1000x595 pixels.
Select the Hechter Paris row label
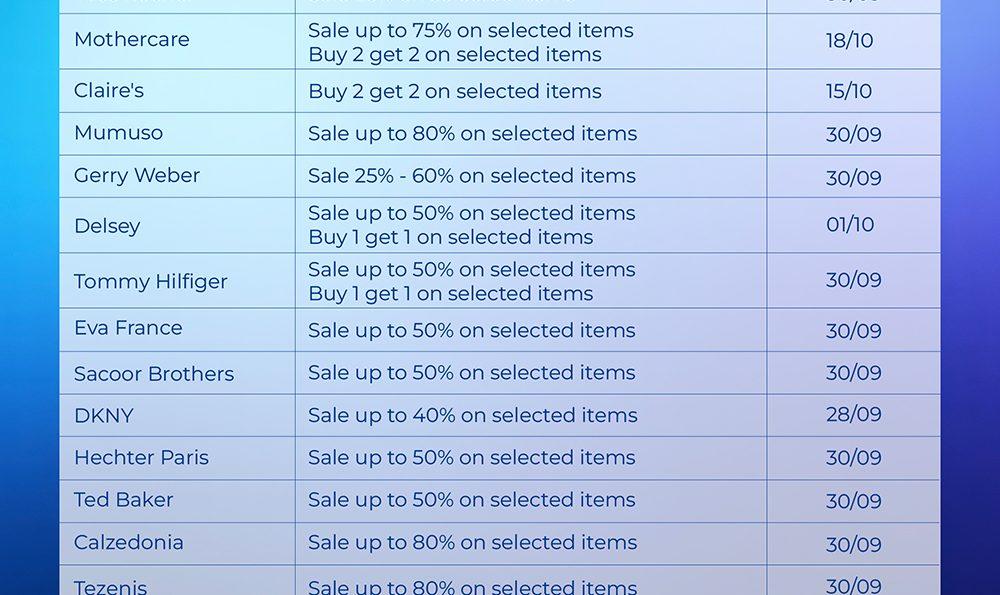141,458
